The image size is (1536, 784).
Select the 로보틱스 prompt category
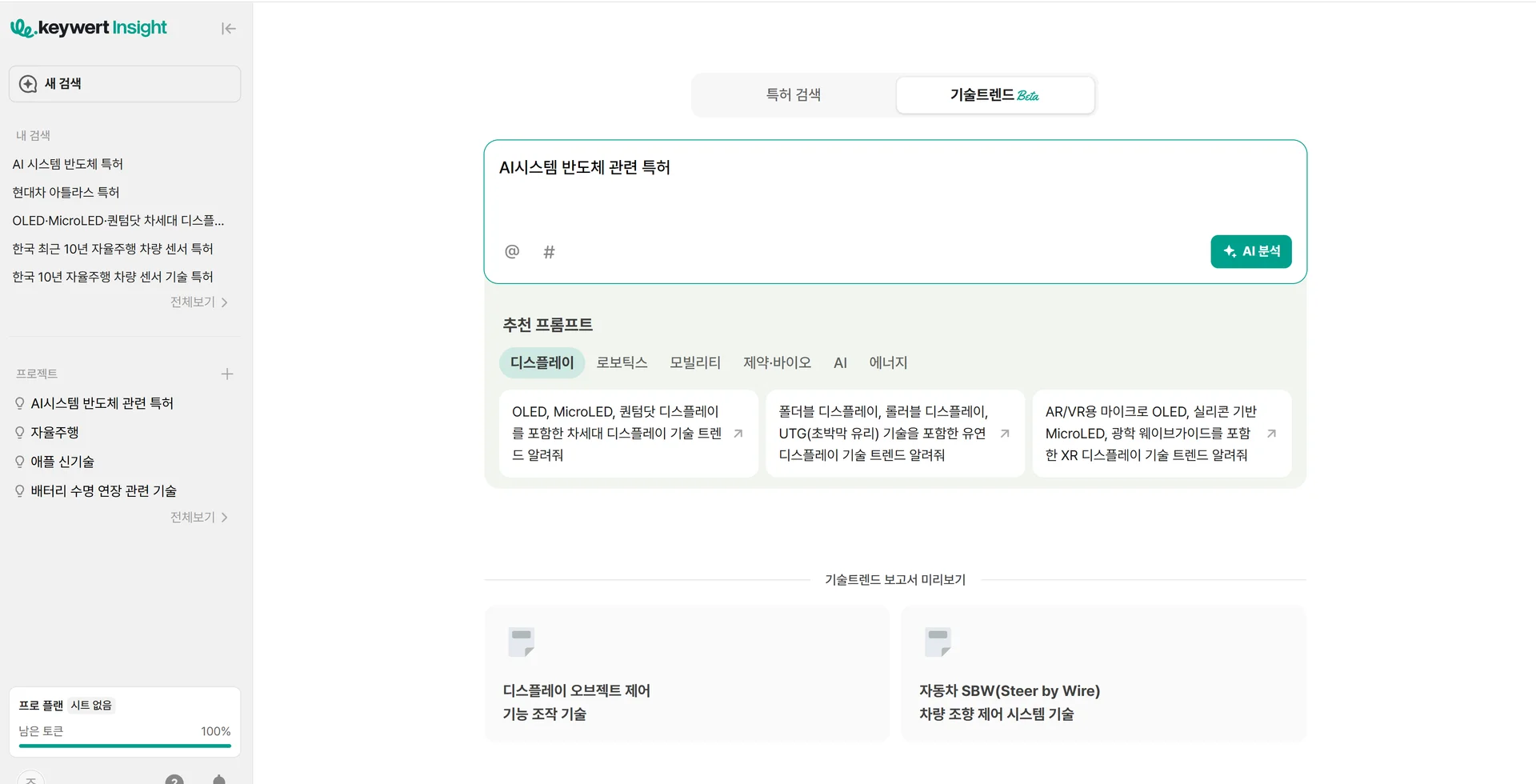coord(622,362)
